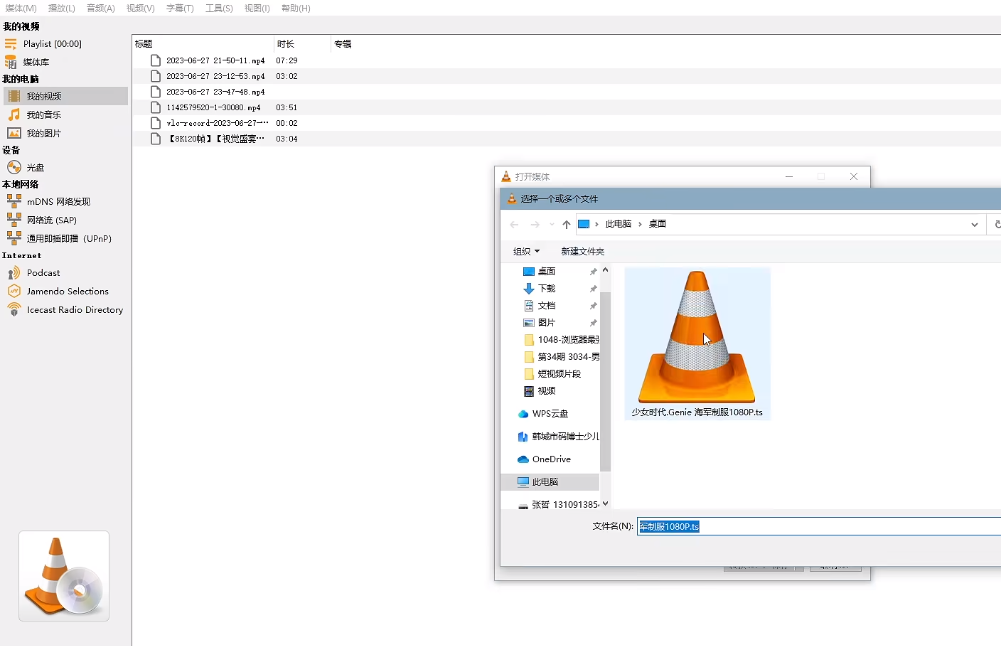
Task: Open recent locations dropdown beside forward arrow
Action: [551, 225]
